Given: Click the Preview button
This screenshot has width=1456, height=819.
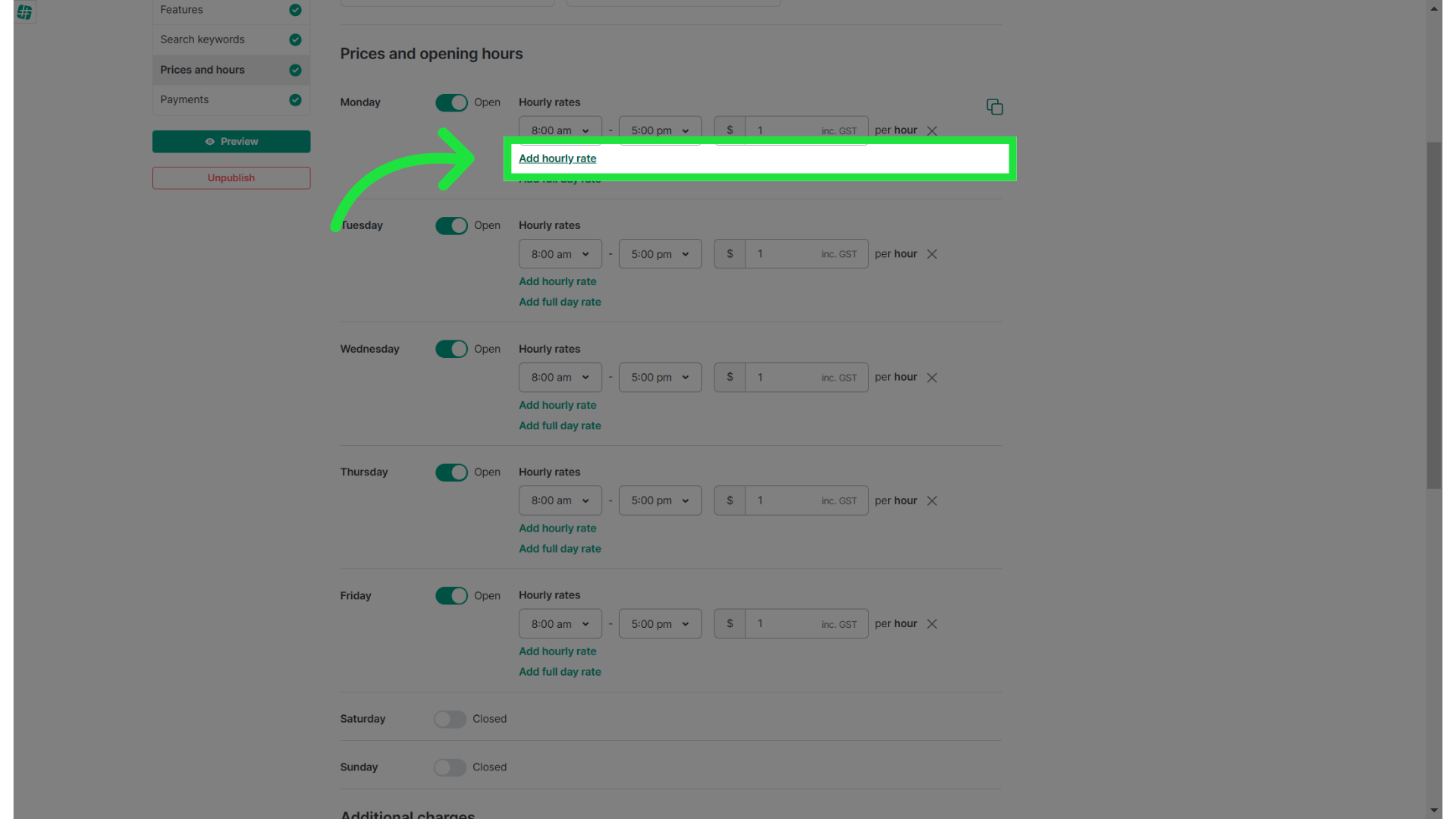Looking at the screenshot, I should (231, 142).
